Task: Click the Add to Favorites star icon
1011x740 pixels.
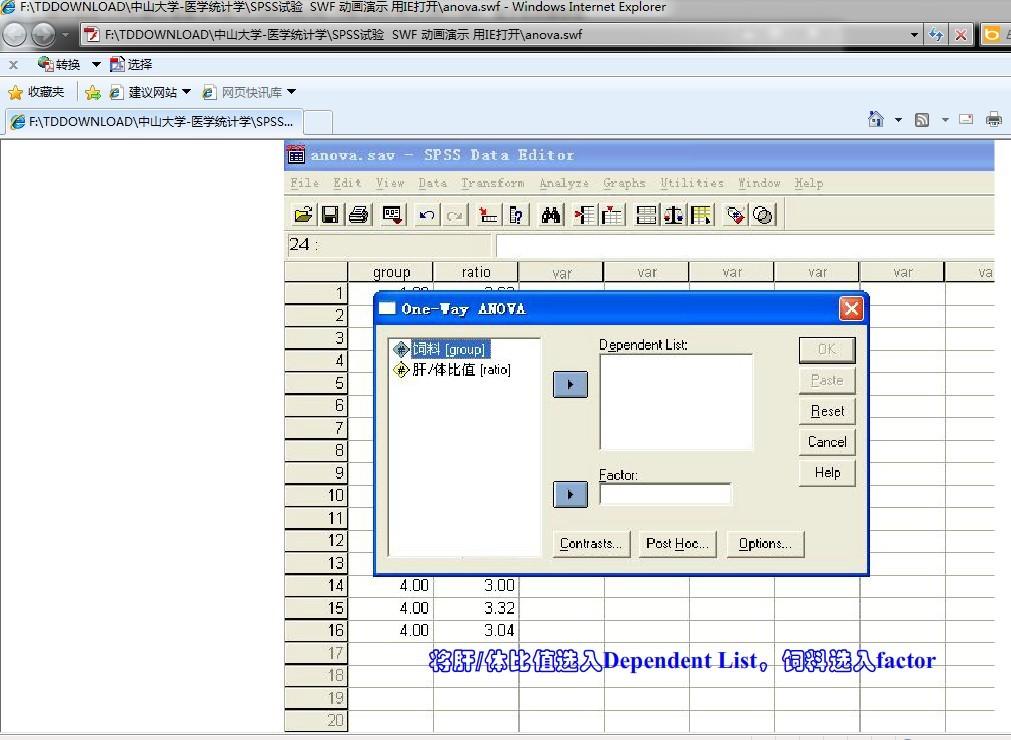Action: click(93, 93)
